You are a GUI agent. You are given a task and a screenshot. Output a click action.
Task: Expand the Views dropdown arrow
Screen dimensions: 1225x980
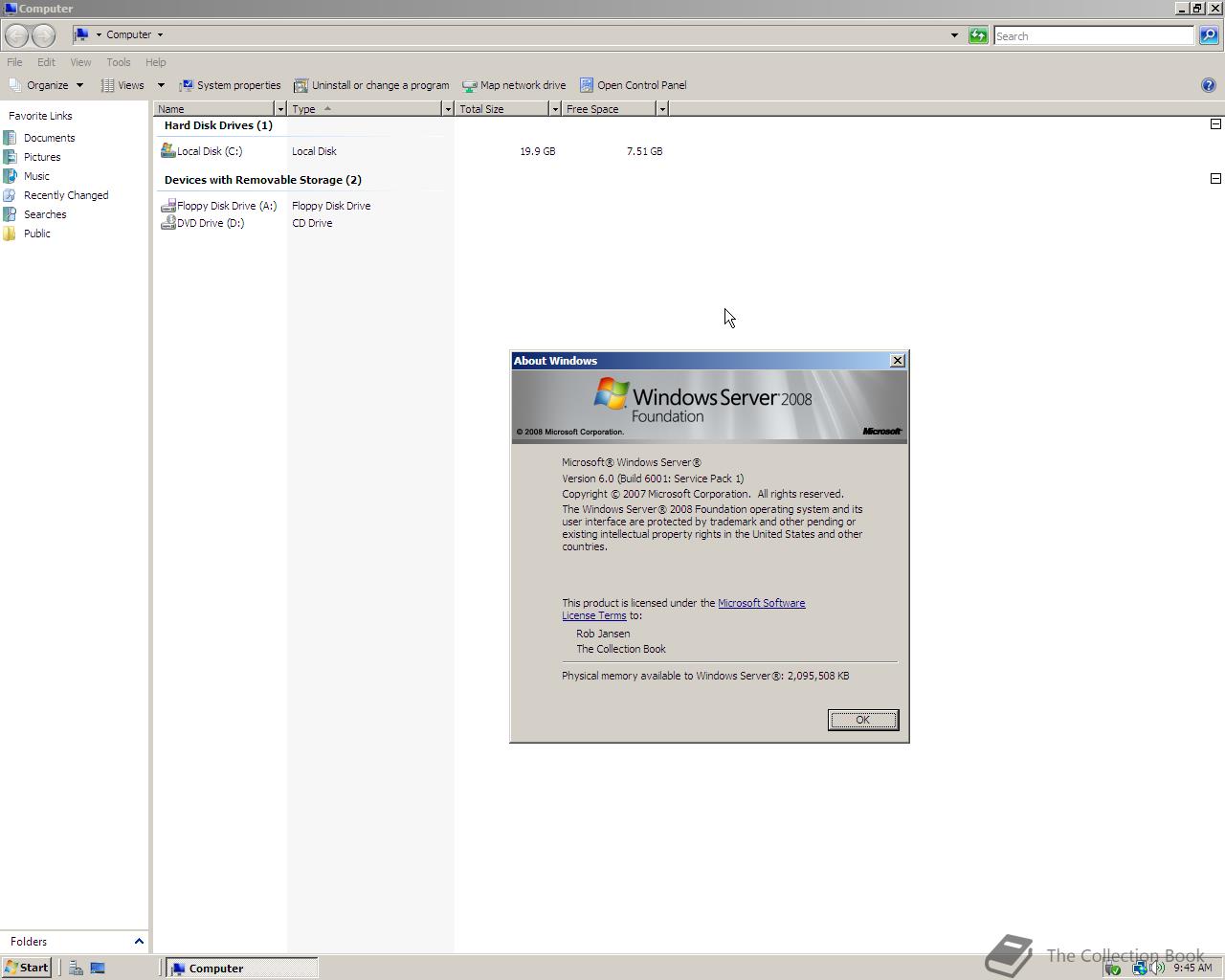point(161,85)
